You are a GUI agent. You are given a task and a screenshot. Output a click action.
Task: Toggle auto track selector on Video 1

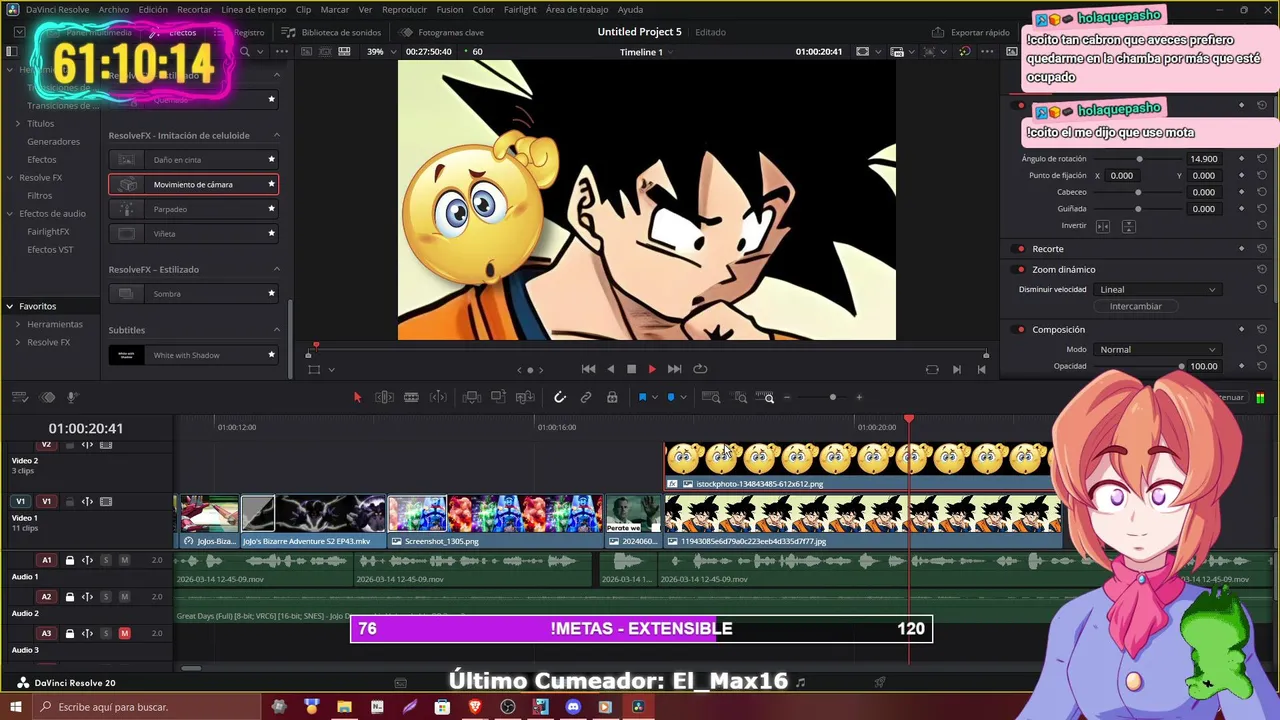(87, 501)
